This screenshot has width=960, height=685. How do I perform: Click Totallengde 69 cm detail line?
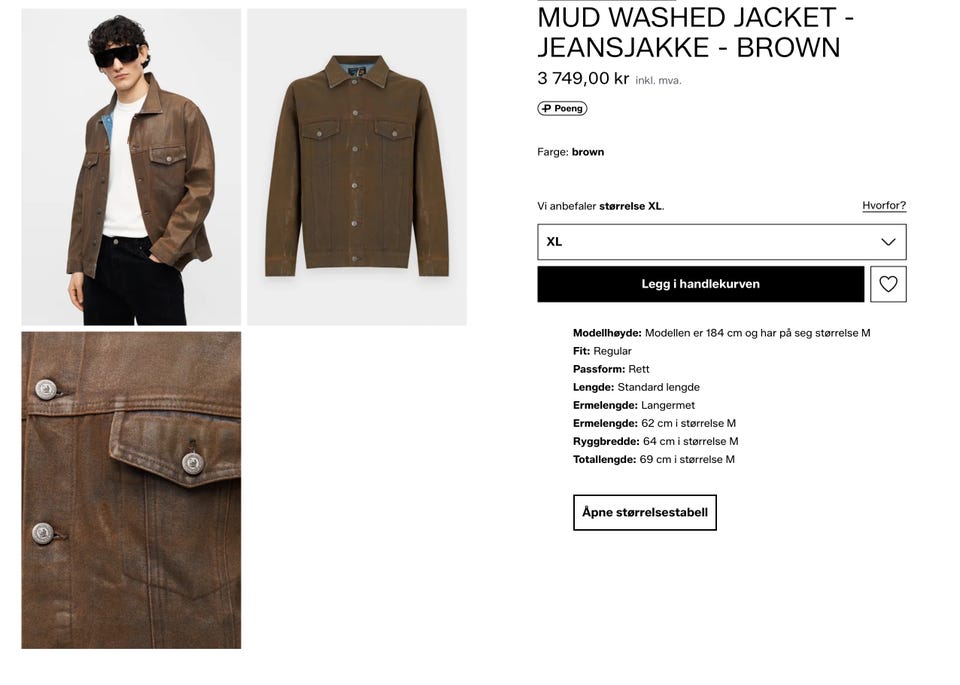coord(654,459)
